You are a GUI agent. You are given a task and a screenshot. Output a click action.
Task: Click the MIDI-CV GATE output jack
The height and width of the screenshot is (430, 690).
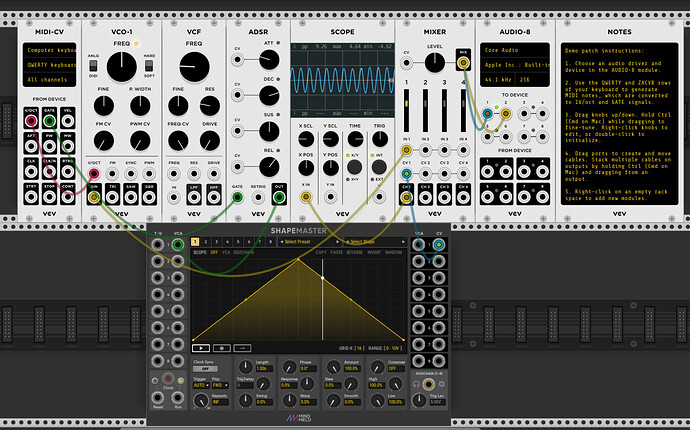coord(49,121)
